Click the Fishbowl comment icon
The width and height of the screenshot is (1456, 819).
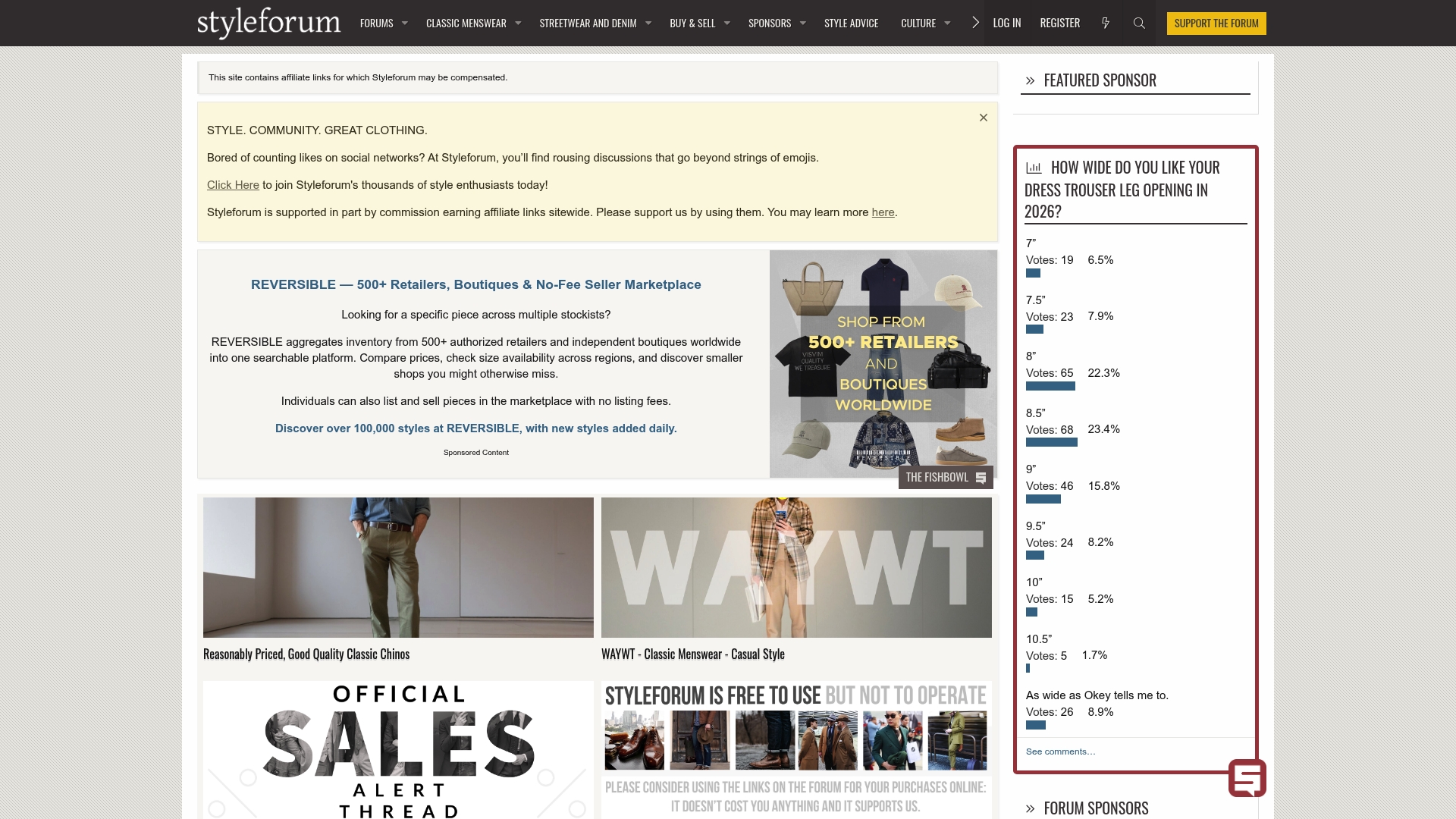pyautogui.click(x=981, y=478)
